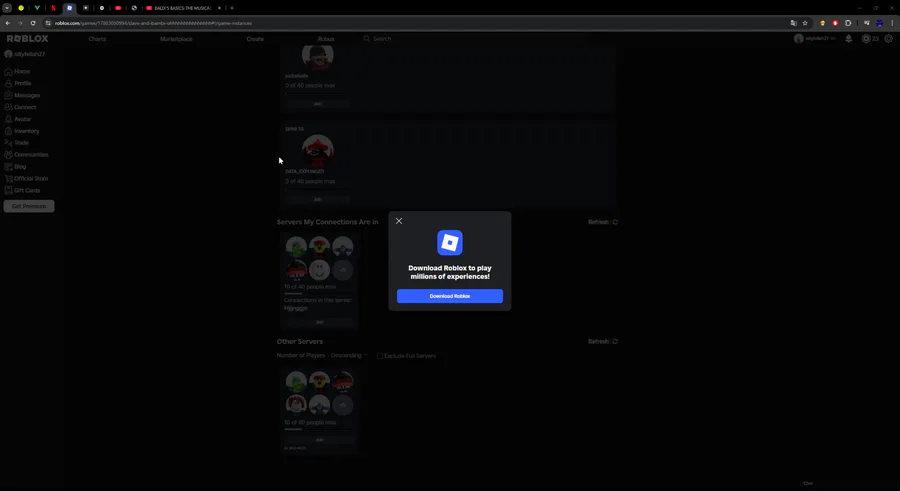Open the Chat panel at the bottom right
Viewport: 900px width, 491px height.
(808, 483)
